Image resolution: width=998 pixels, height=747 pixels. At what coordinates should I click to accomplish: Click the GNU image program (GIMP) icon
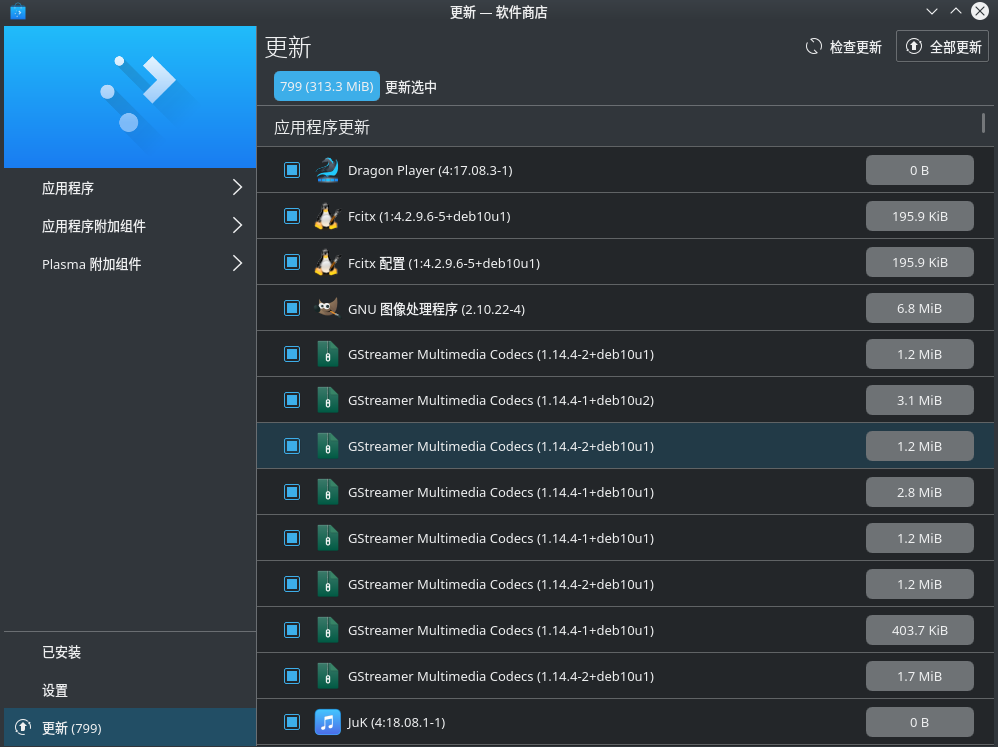pyautogui.click(x=327, y=308)
